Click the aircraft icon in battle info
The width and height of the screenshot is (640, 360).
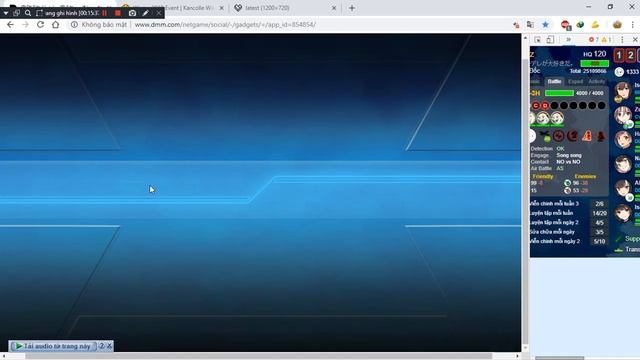click(x=545, y=136)
